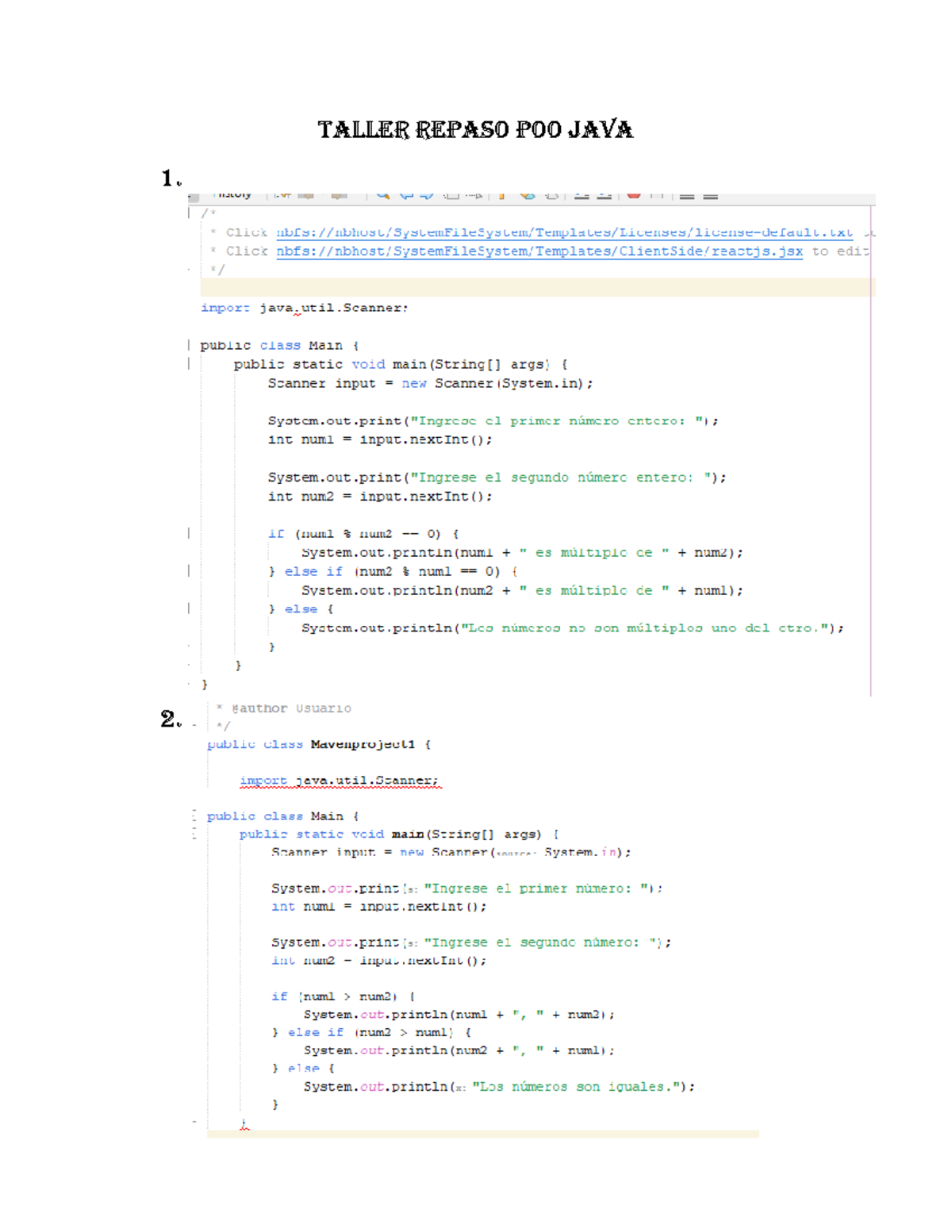Image resolution: width=952 pixels, height=1232 pixels.
Task: Click the Find Previous Occurrence arrow icon
Action: [407, 194]
